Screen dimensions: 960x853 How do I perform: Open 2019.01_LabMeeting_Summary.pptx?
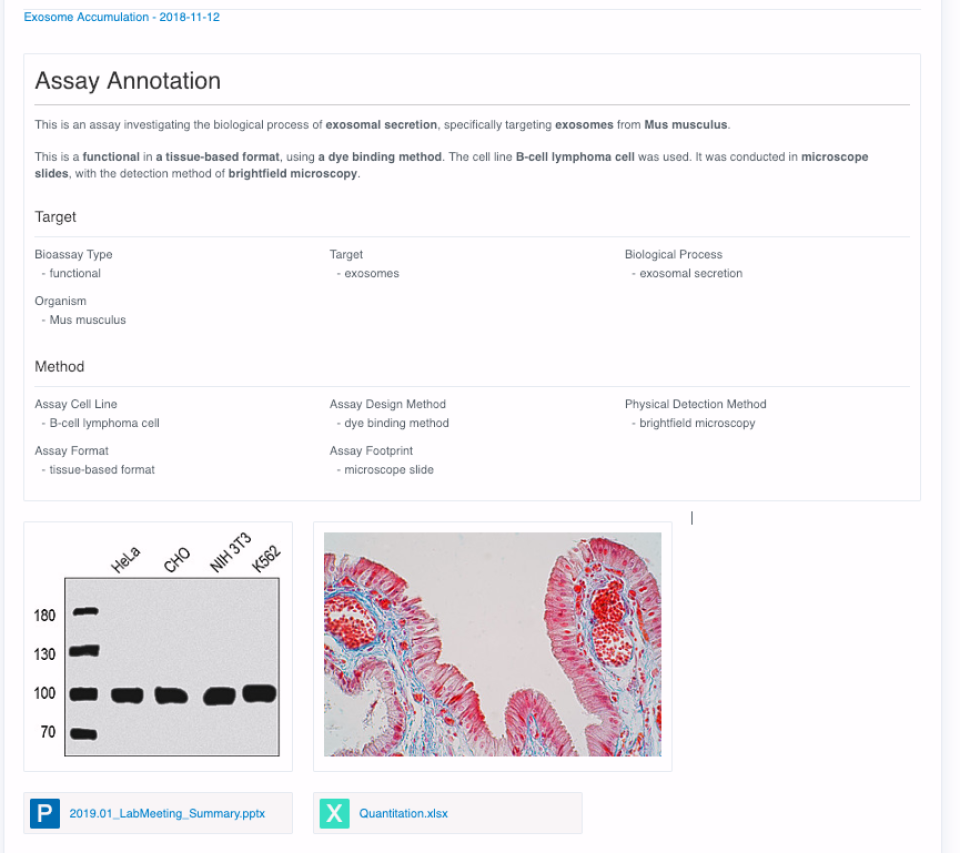point(165,813)
